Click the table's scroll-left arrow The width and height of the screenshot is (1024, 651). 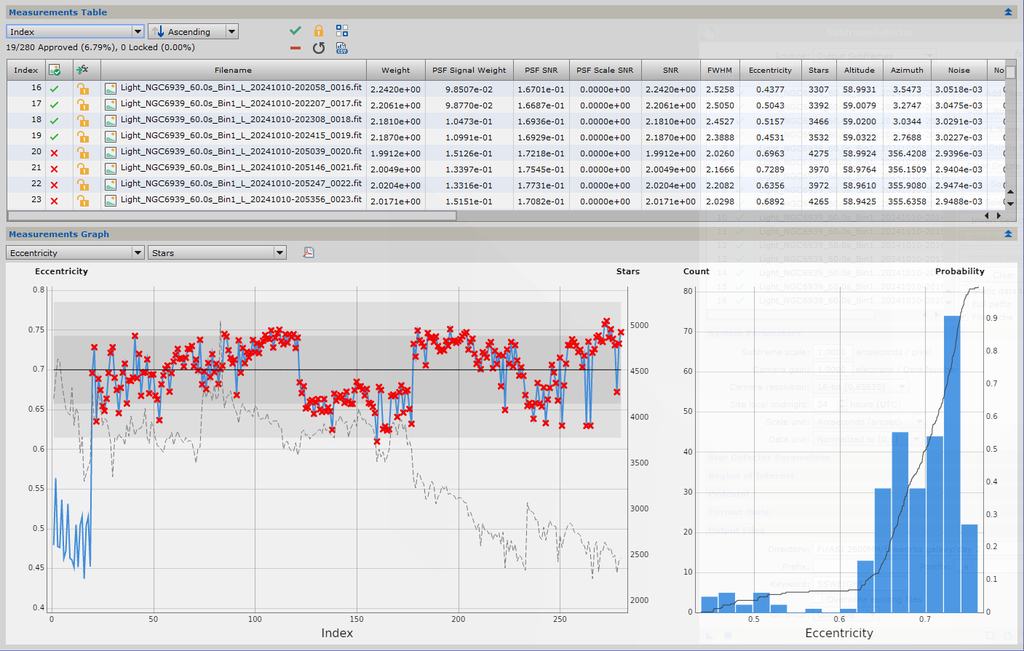(x=987, y=215)
